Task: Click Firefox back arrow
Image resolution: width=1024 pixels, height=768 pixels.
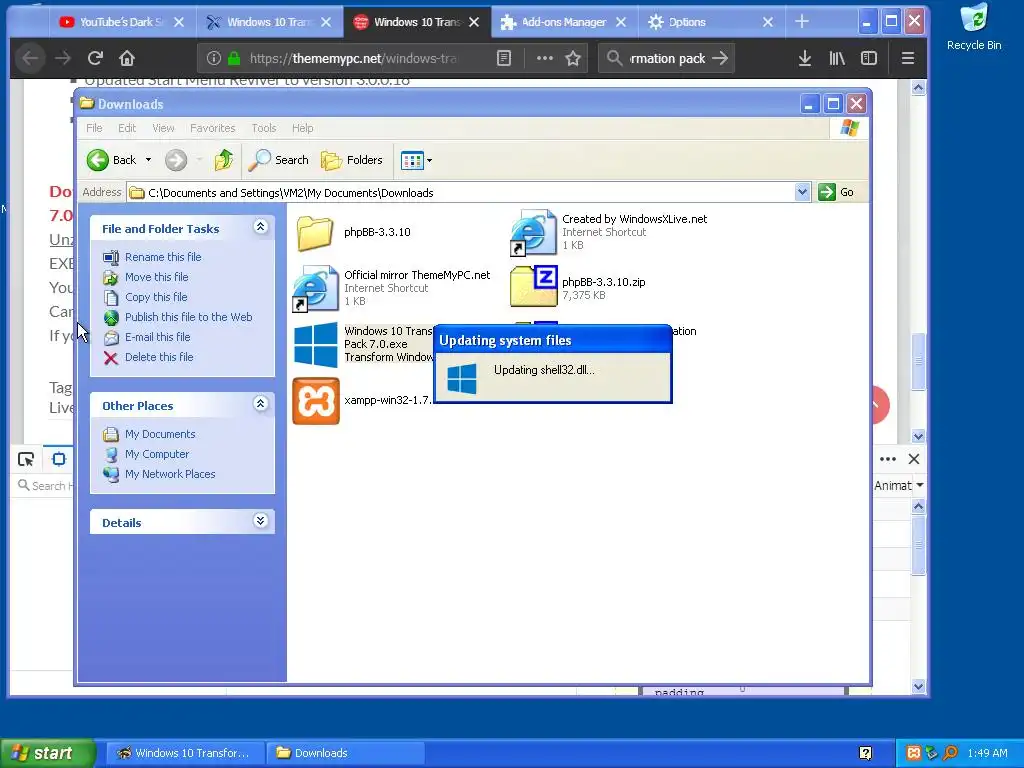Action: click(30, 58)
